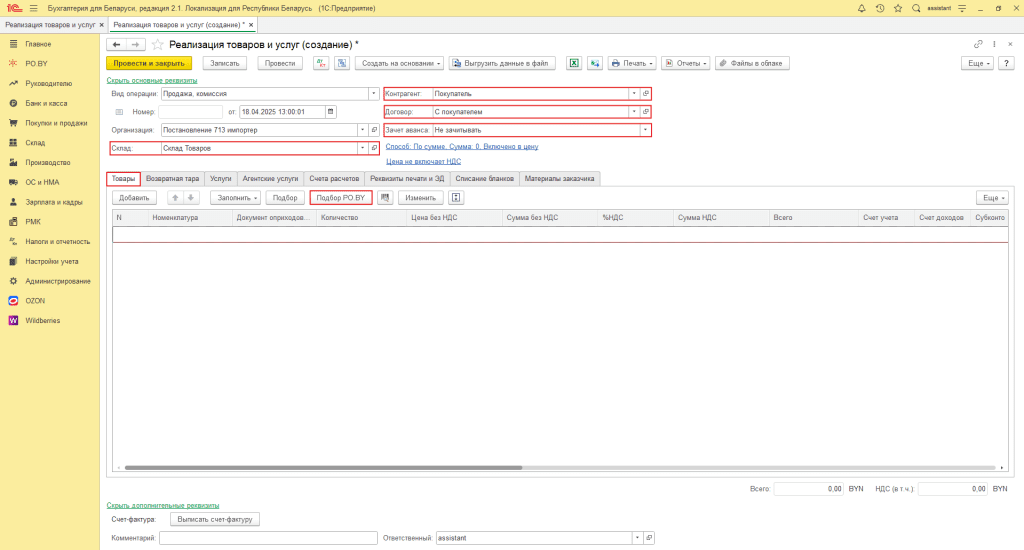The image size is (1024, 550).
Task: Open notifications bell icon
Action: pyautogui.click(x=861, y=8)
